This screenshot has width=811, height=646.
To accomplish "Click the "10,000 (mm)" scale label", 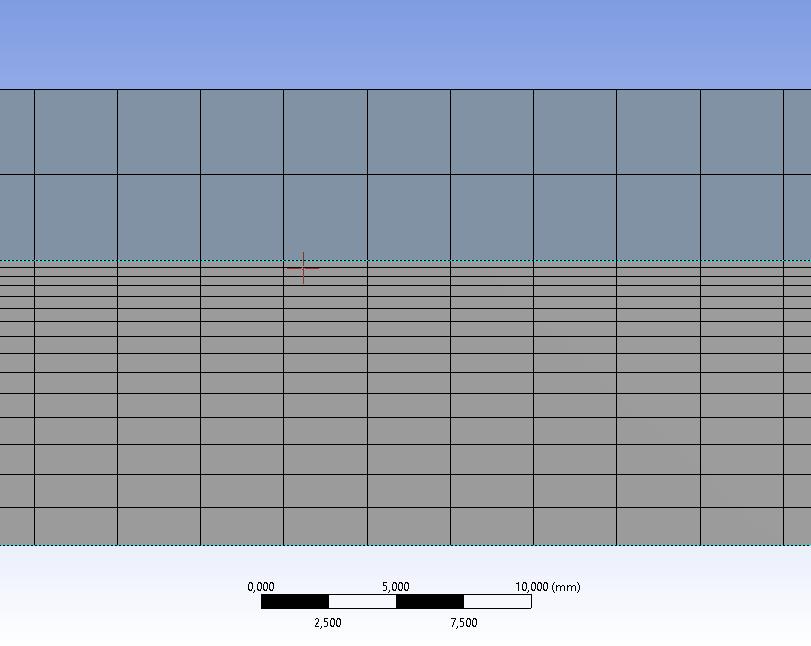I will tap(548, 587).
